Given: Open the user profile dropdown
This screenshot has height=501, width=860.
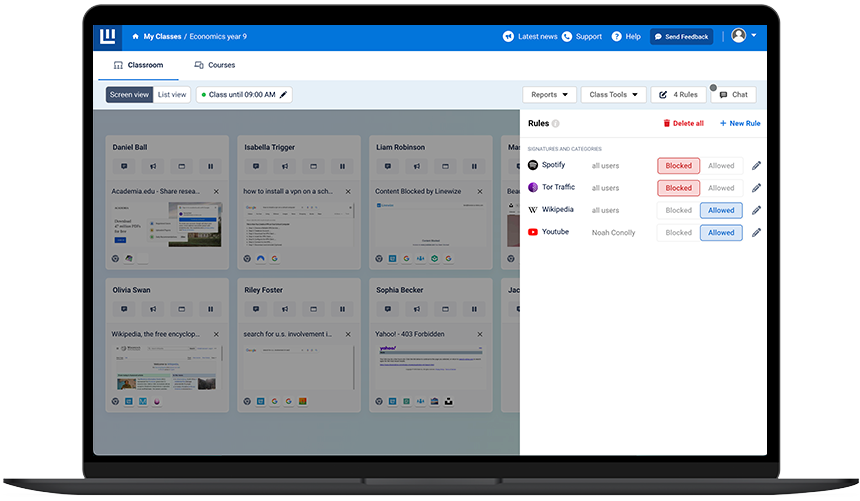Looking at the screenshot, I should pyautogui.click(x=743, y=36).
